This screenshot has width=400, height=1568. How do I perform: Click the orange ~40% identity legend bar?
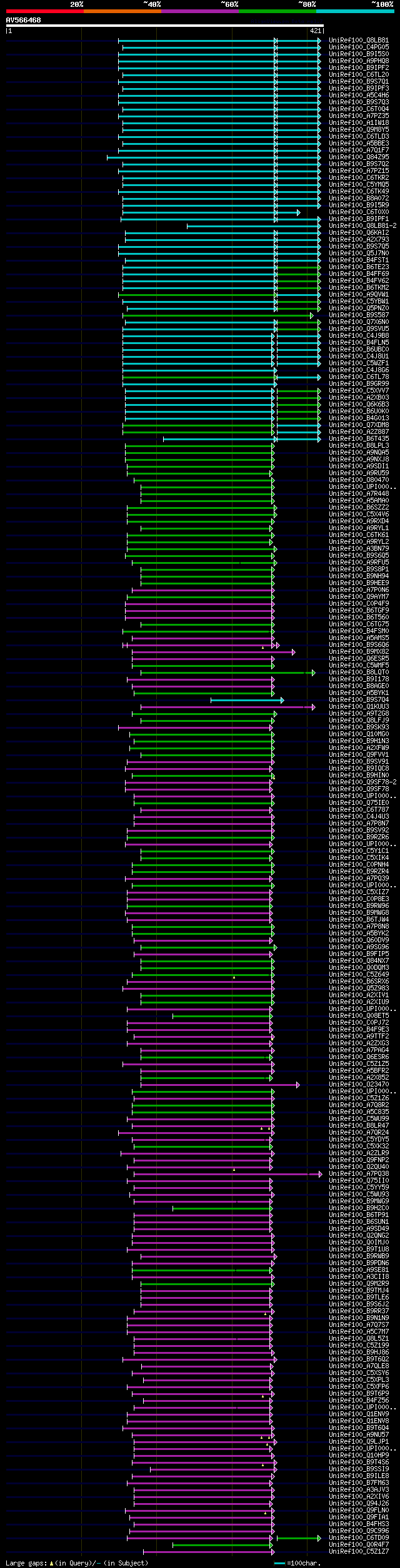point(122,11)
